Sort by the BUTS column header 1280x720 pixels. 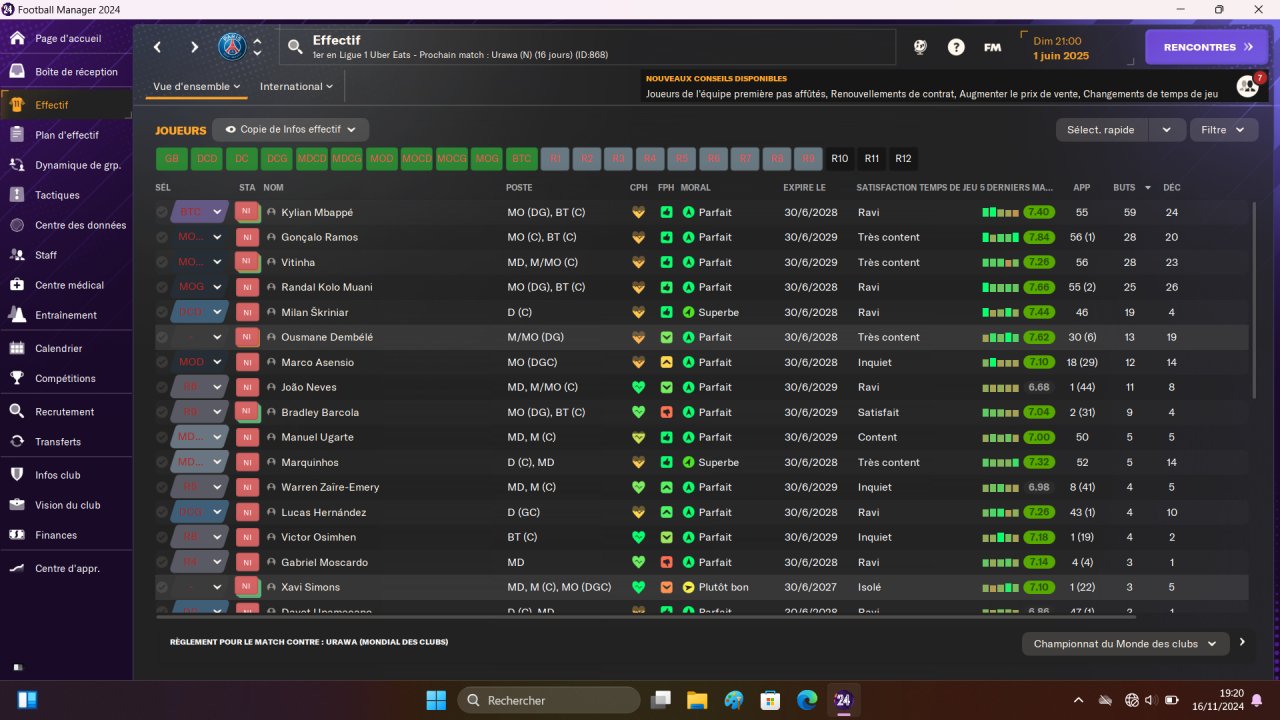pos(1125,188)
